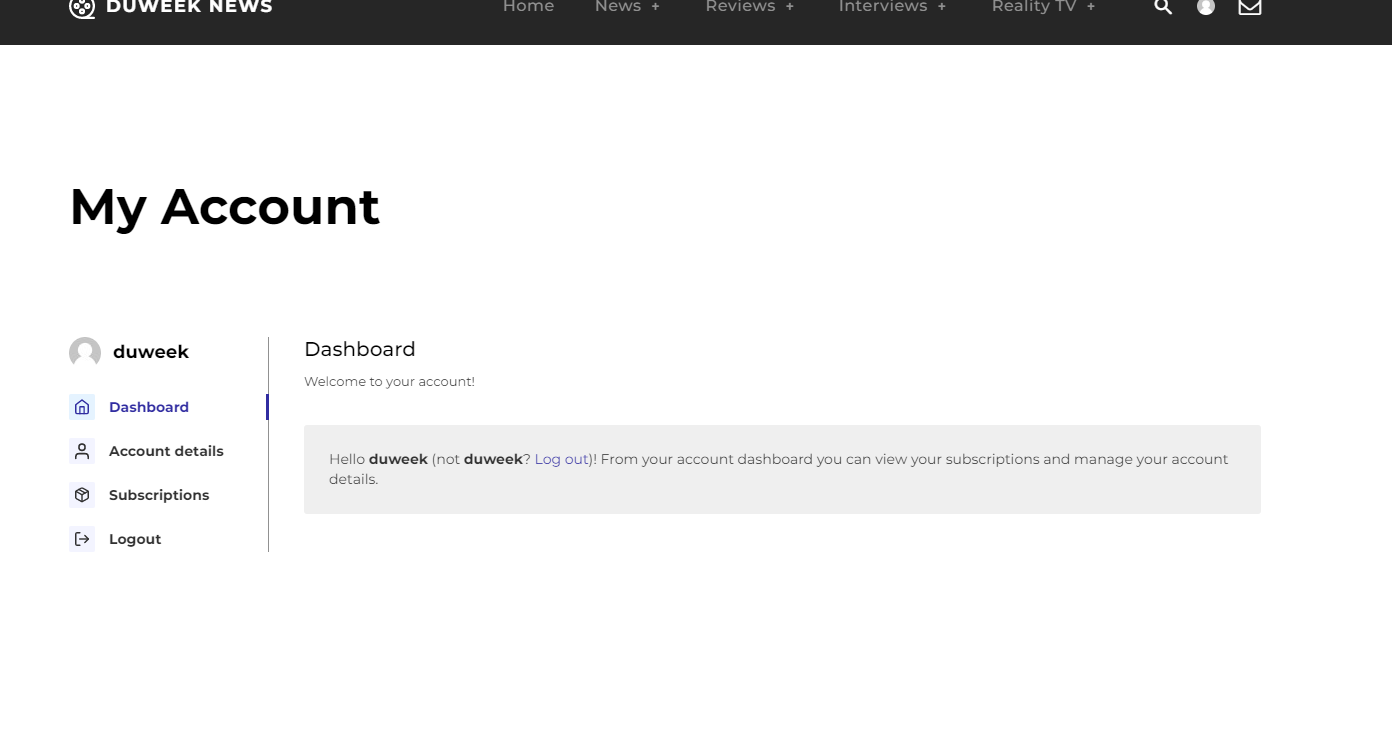Click the 'Welcome to your account!' text
The image size is (1392, 746).
tap(389, 381)
